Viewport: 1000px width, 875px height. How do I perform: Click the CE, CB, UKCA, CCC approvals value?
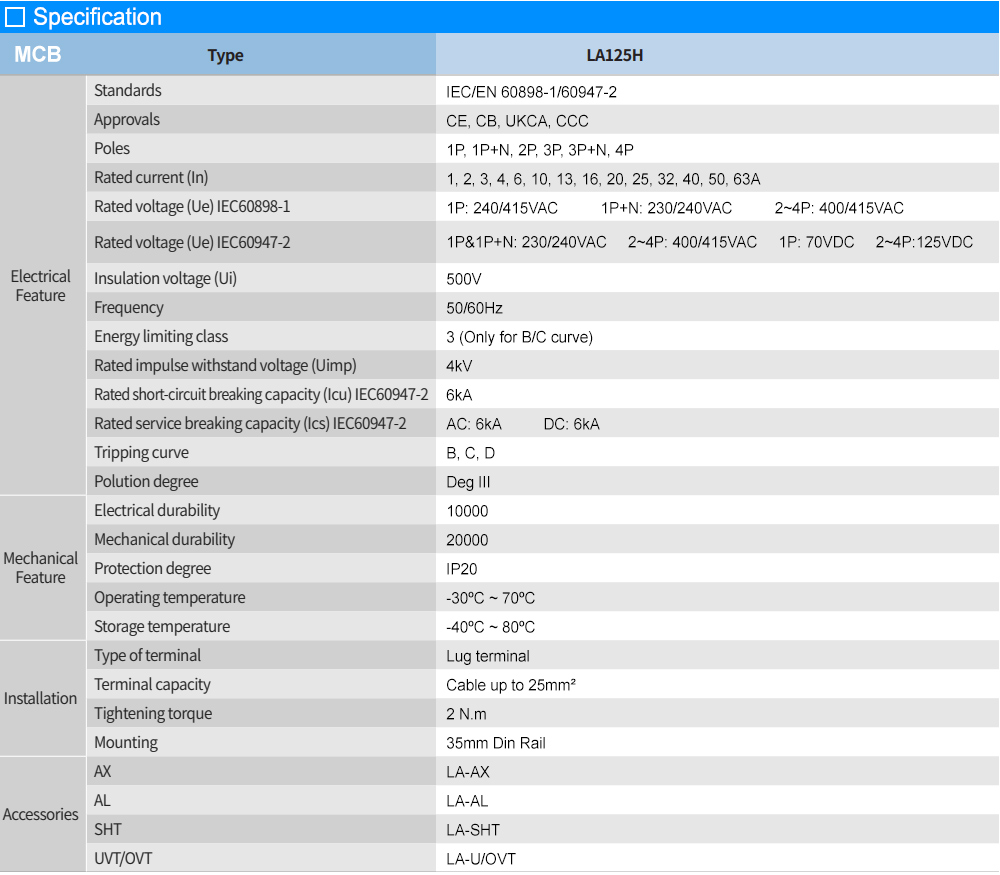coord(517,121)
